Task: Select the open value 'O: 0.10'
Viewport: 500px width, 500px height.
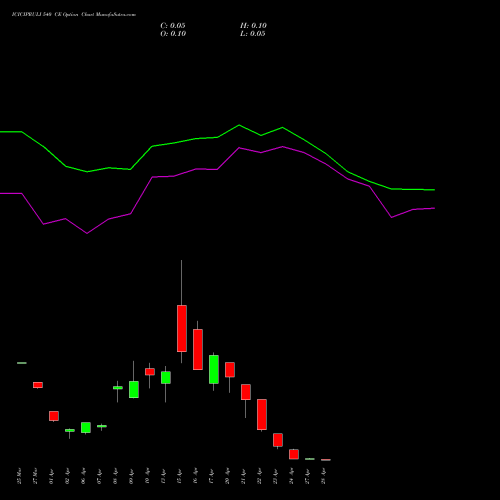Action: 173,34
